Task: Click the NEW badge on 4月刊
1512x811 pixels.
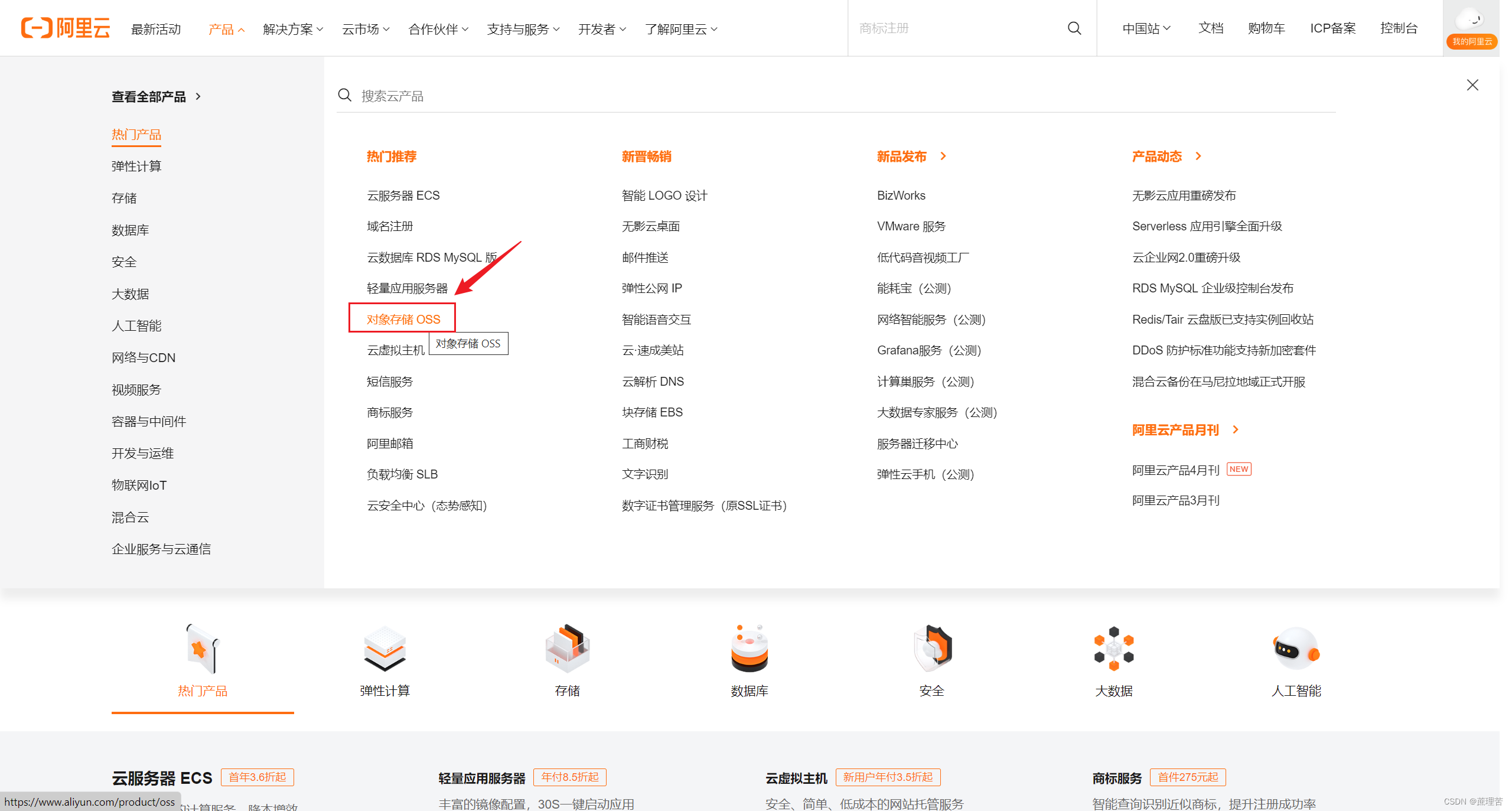Action: click(x=1239, y=469)
